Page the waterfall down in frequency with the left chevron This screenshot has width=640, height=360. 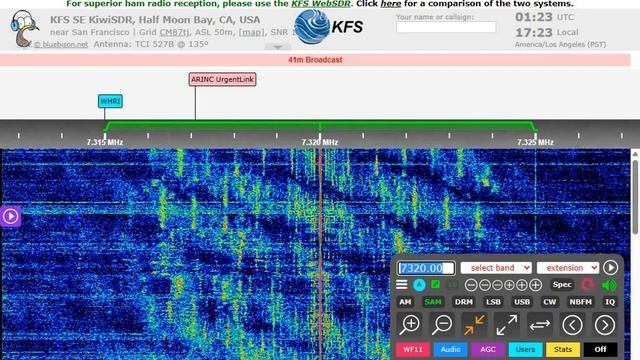(x=572, y=325)
